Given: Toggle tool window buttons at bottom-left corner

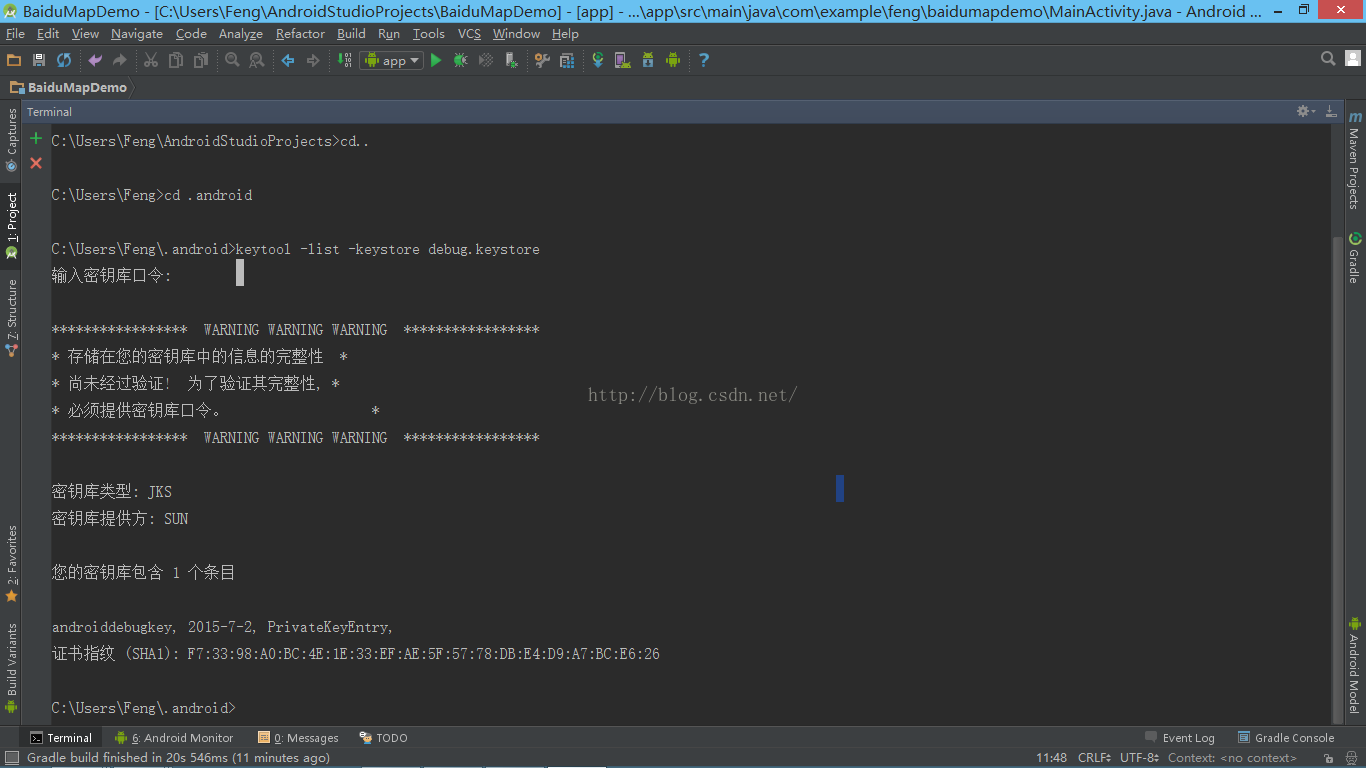Looking at the screenshot, I should (x=11, y=758).
